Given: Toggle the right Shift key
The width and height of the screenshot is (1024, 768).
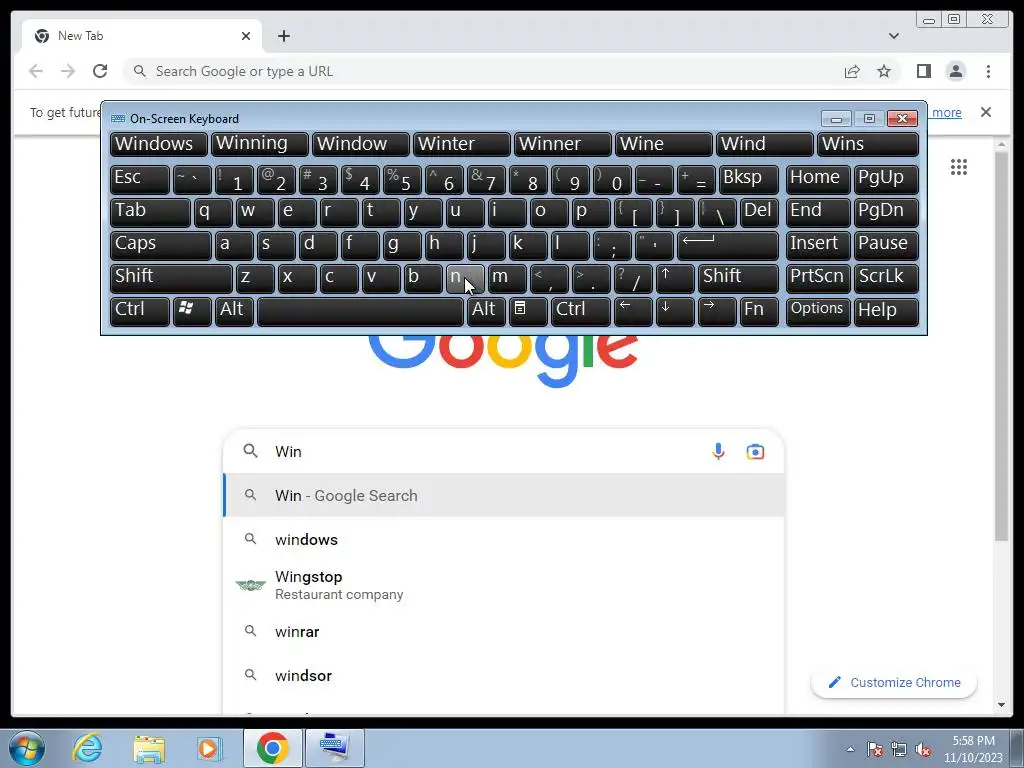Looking at the screenshot, I should (x=738, y=278).
